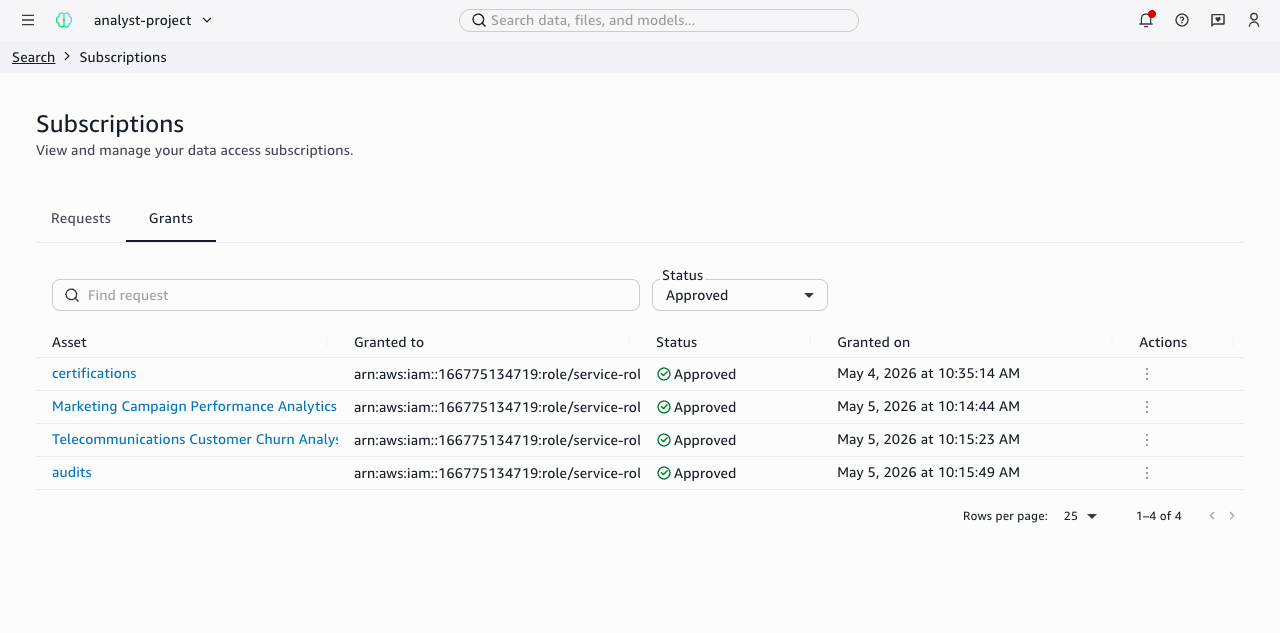Click the ARN in audits row
Screen dimensions: 1280x633
coord(497,473)
